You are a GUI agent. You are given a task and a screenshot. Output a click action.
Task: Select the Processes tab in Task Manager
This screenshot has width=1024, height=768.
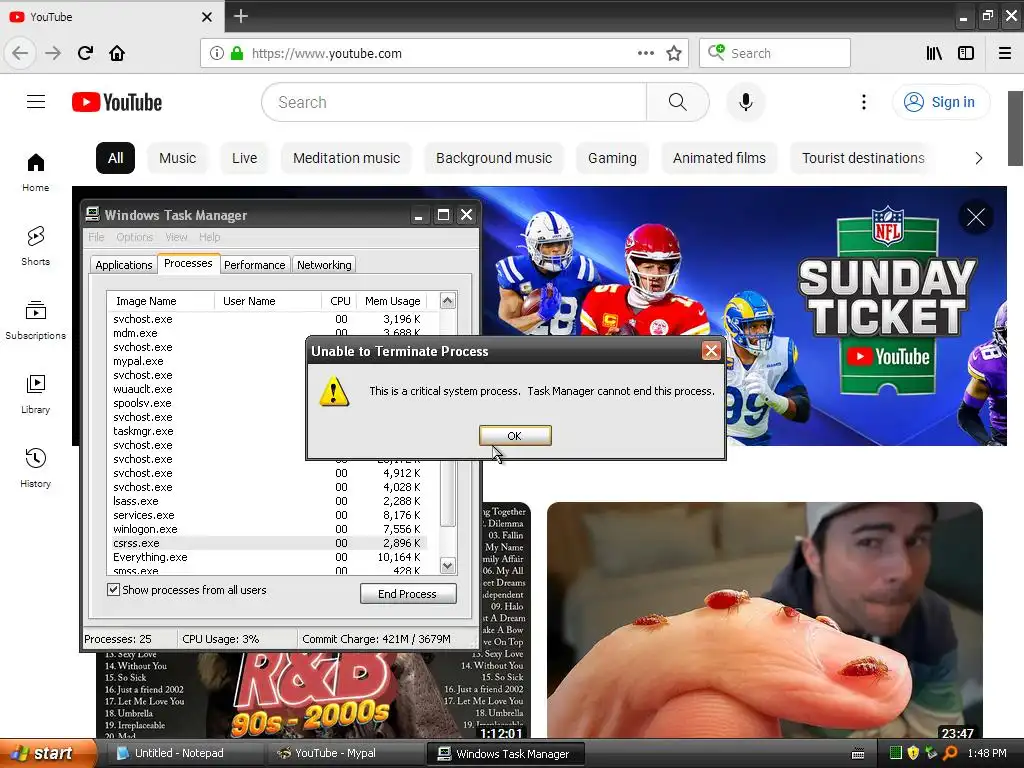click(188, 263)
